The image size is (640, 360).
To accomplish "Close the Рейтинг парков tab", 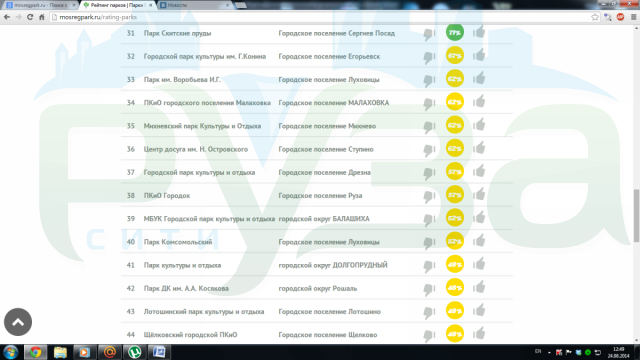I will [150, 5].
